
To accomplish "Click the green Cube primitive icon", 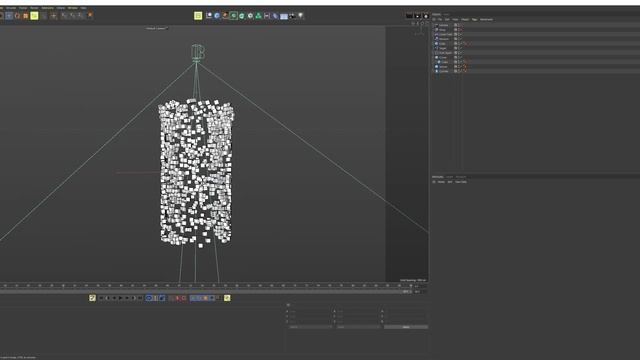I will [233, 16].
